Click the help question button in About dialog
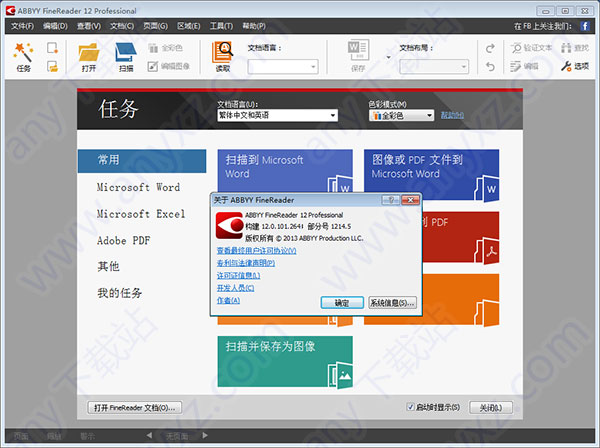Image resolution: width=600 pixels, height=448 pixels. coord(391,200)
